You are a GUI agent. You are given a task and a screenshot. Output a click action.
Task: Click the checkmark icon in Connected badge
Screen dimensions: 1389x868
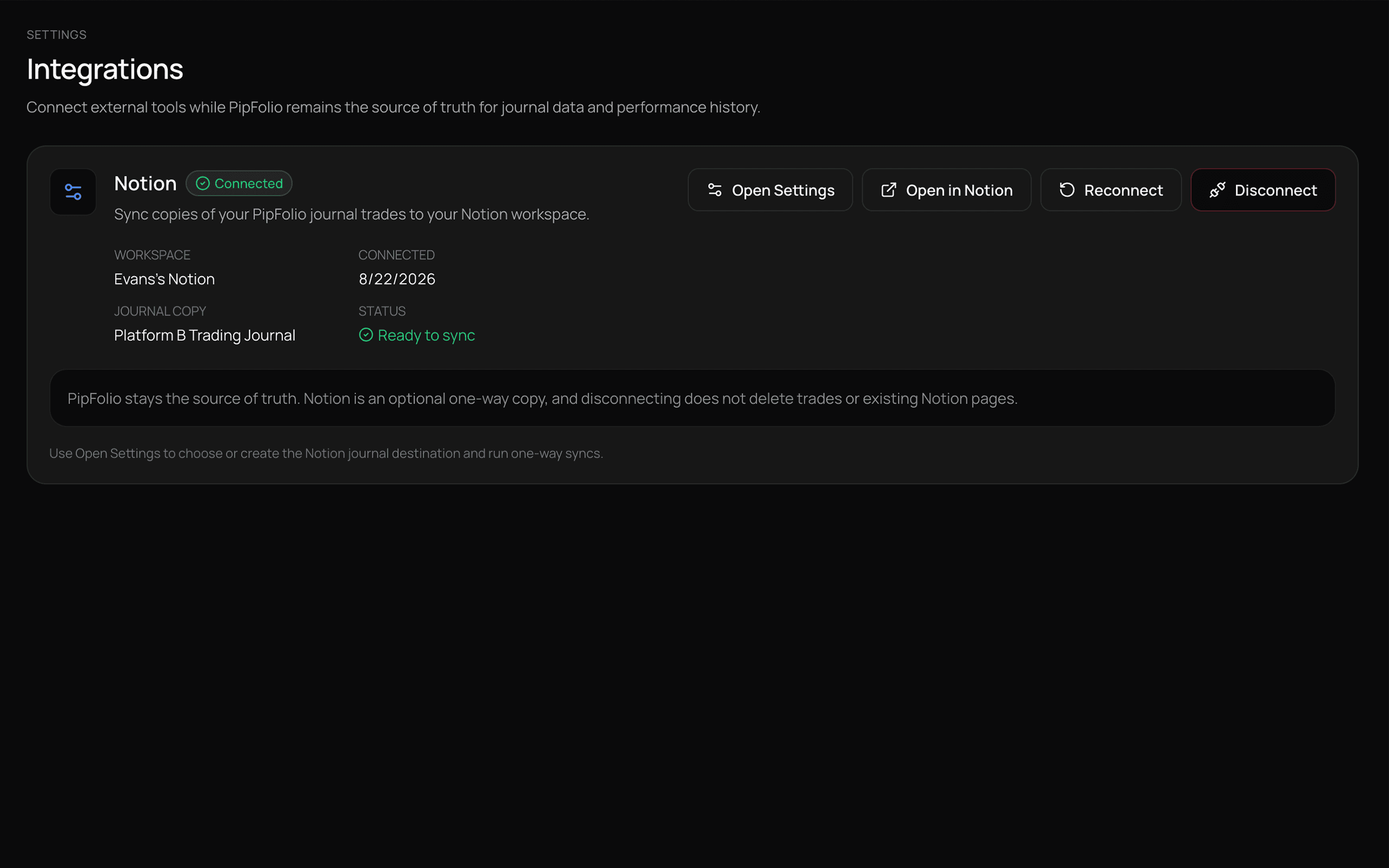coord(202,184)
